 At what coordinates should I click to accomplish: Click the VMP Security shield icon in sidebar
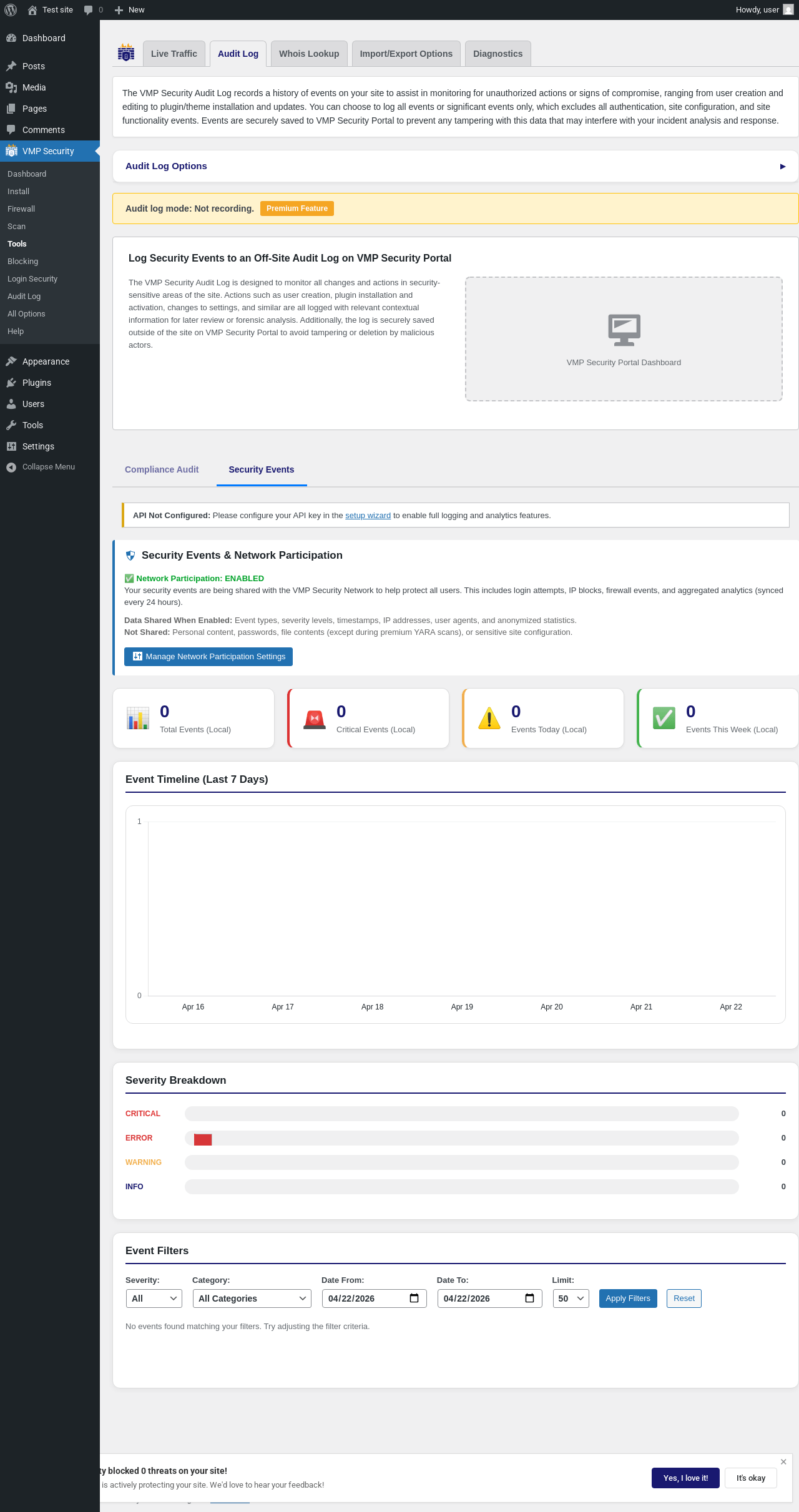point(11,151)
